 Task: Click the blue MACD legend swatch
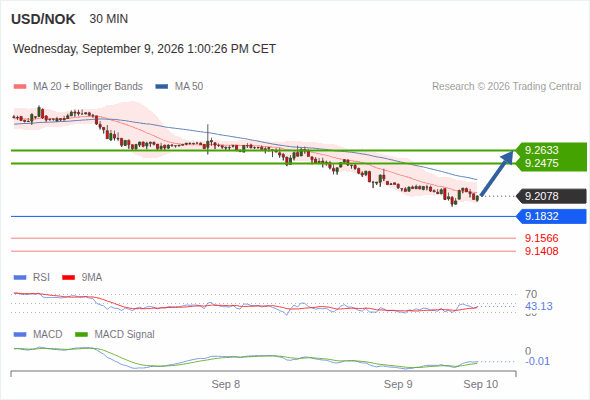pos(20,335)
